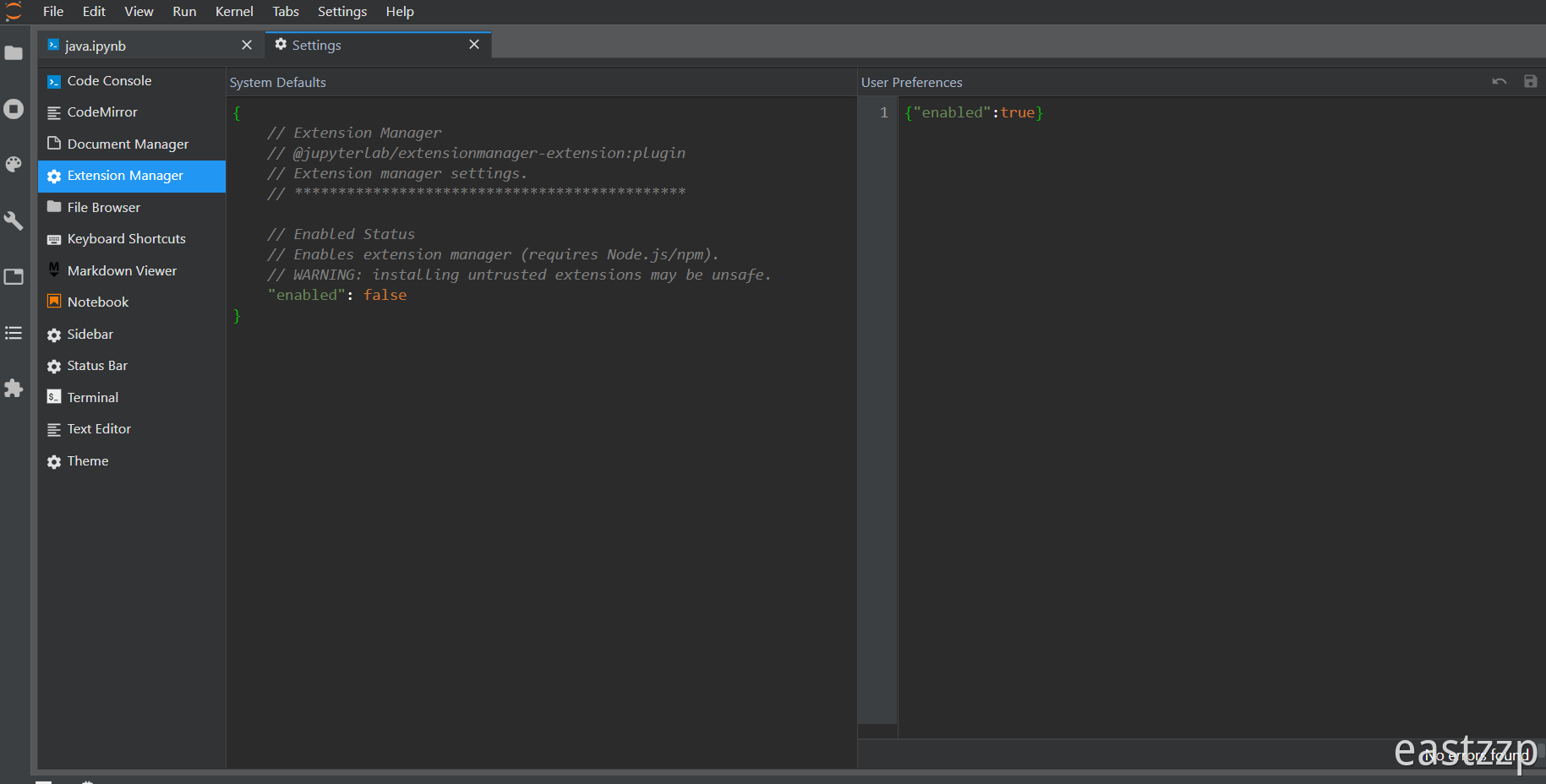
Task: Click the Keyboard Shortcuts keyboard icon
Action: tap(54, 240)
